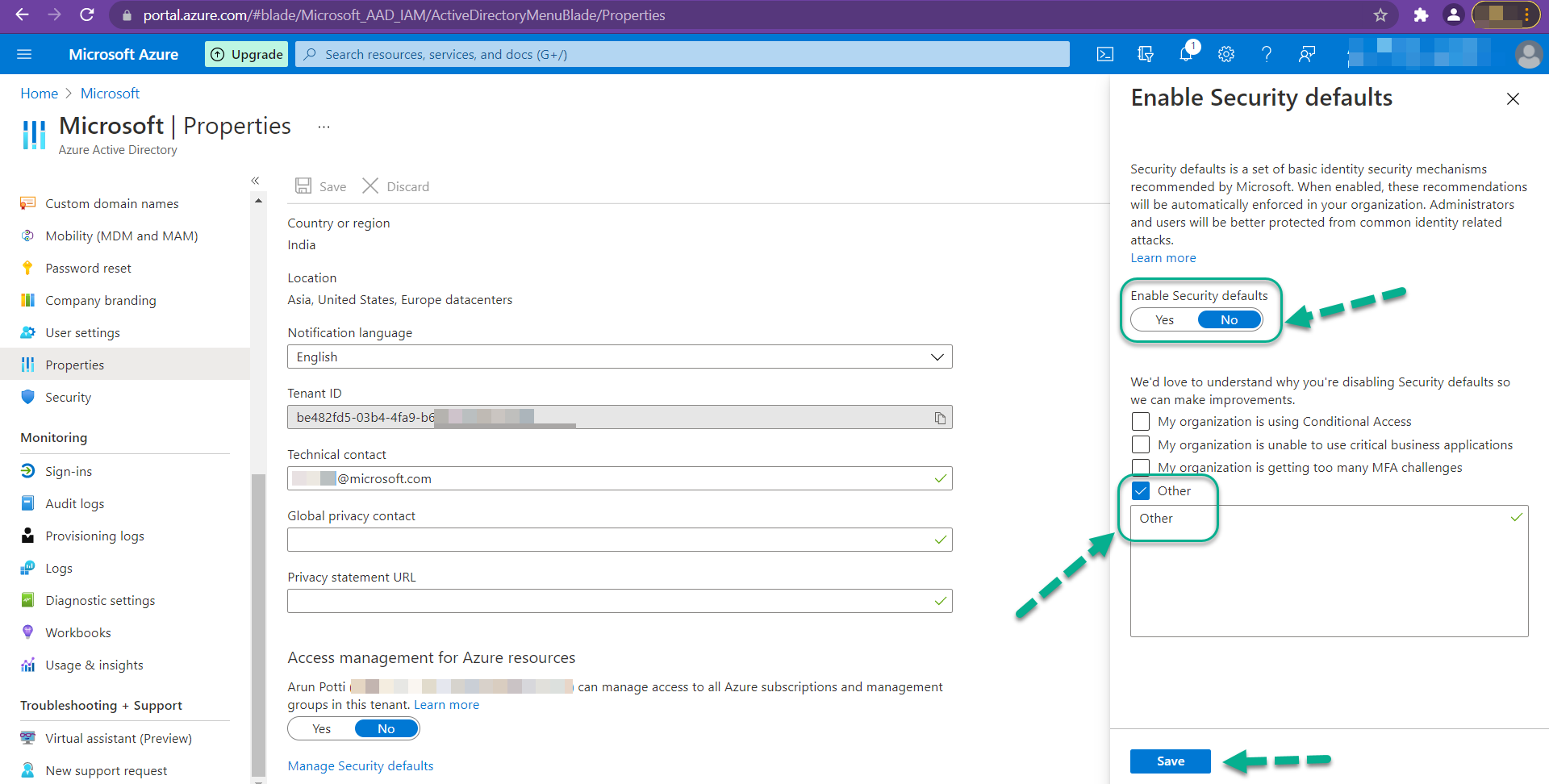The image size is (1549, 784).
Task: Open the Usage & insights blade
Action: click(x=94, y=665)
